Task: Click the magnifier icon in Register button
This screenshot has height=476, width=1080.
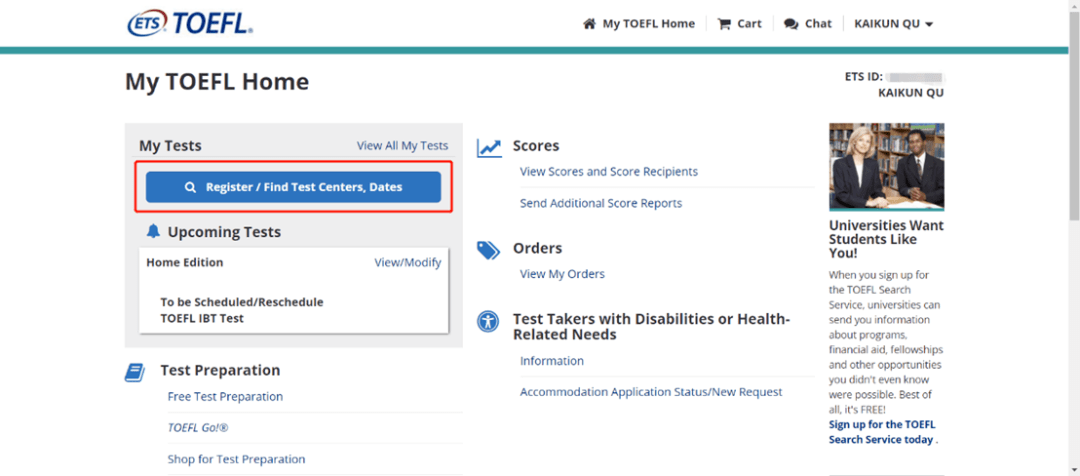Action: coord(191,187)
